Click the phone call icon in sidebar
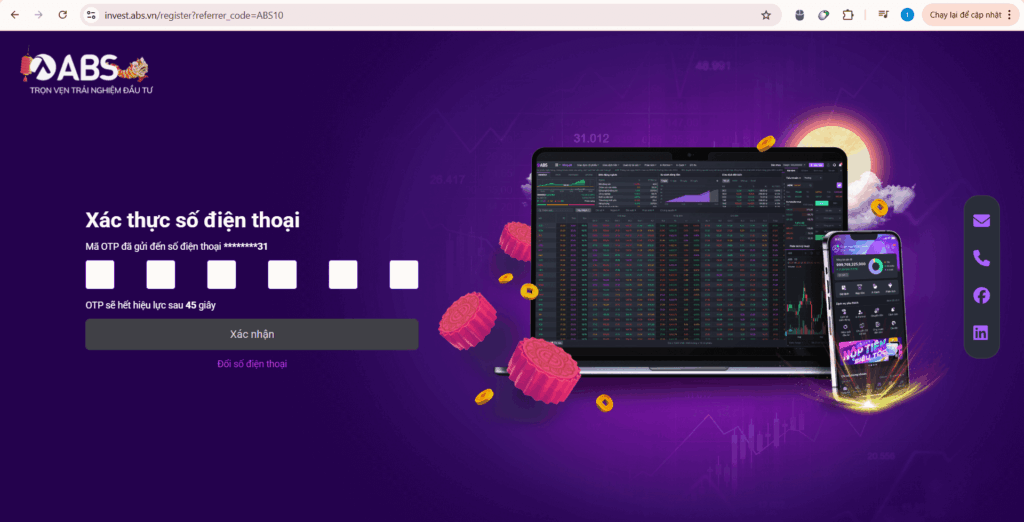The width and height of the screenshot is (1024, 522). pyautogui.click(x=981, y=258)
